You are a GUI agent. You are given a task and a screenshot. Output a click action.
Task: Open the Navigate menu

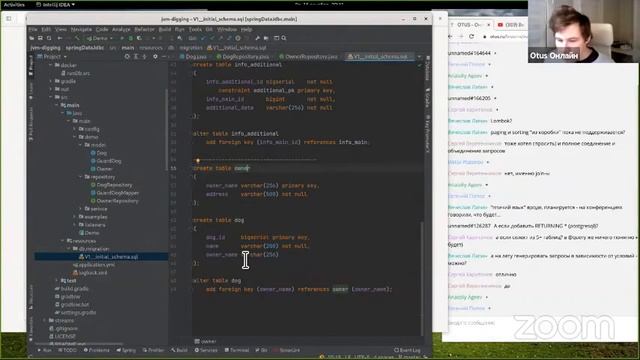pos(81,29)
